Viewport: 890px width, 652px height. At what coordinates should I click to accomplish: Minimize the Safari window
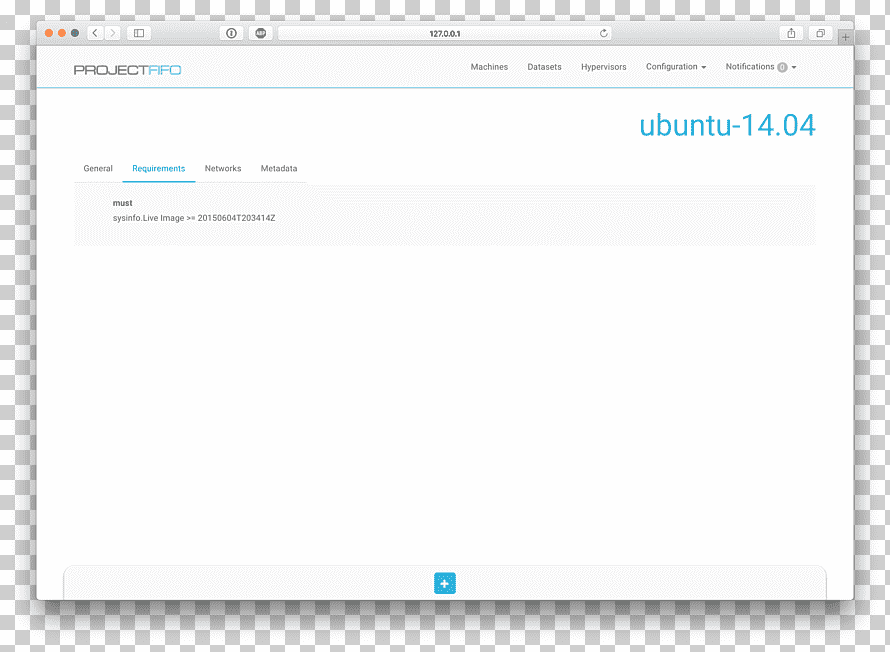[62, 33]
